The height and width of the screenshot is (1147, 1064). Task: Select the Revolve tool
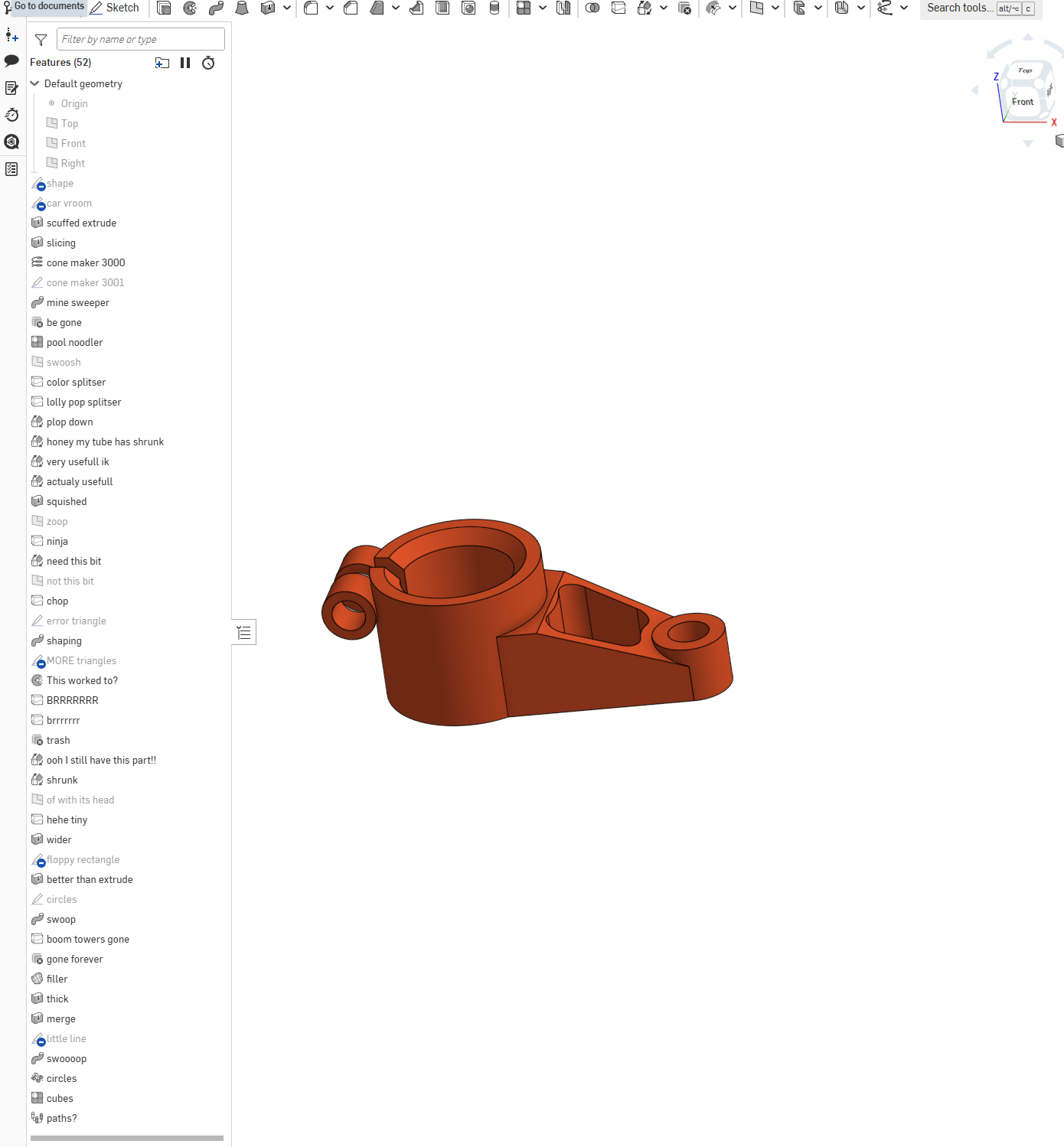pos(190,8)
